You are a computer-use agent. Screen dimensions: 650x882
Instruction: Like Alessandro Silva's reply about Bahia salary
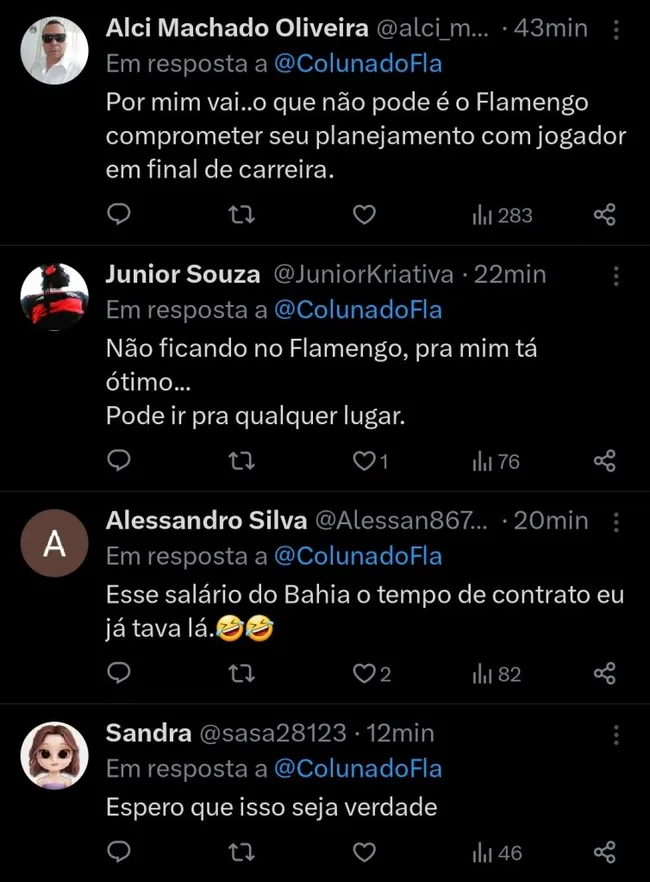pyautogui.click(x=362, y=674)
